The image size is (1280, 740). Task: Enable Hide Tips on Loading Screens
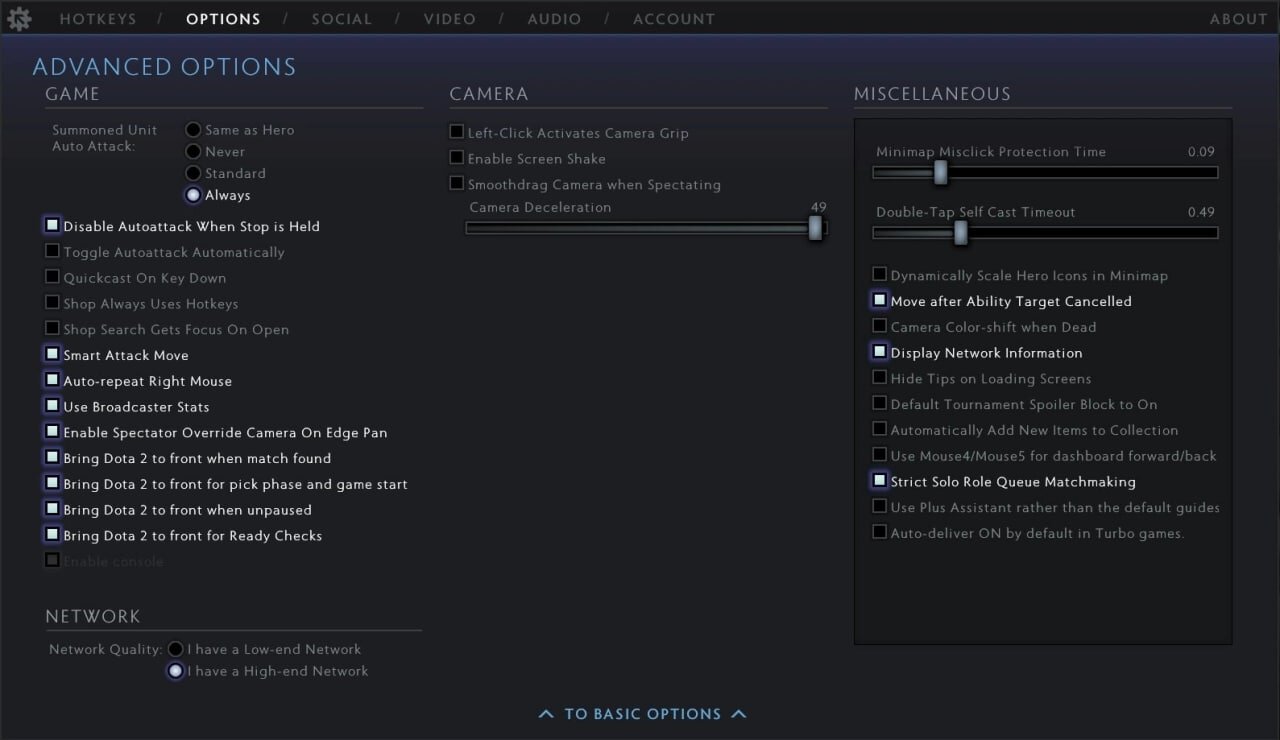tap(879, 378)
